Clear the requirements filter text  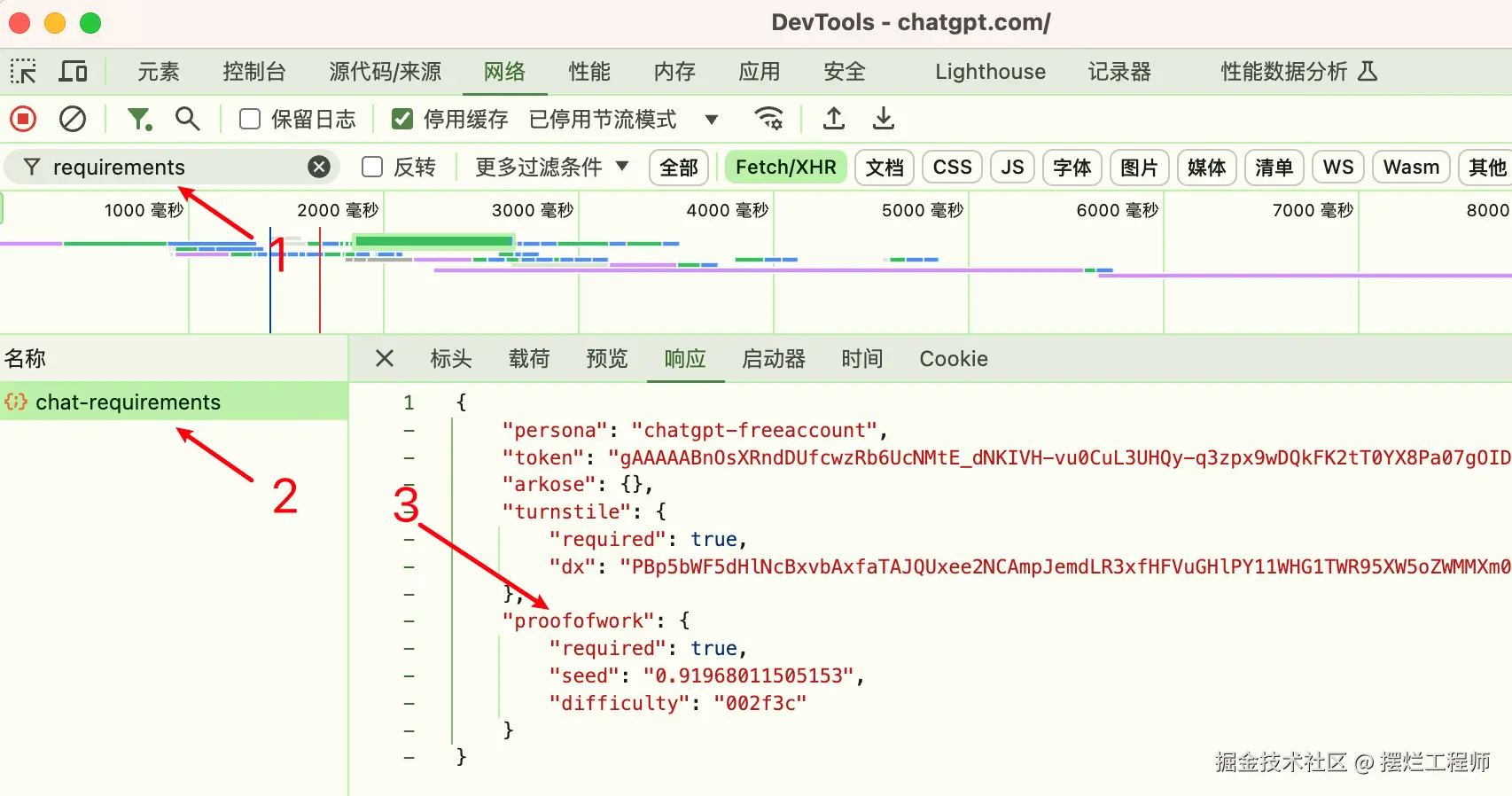coord(319,167)
